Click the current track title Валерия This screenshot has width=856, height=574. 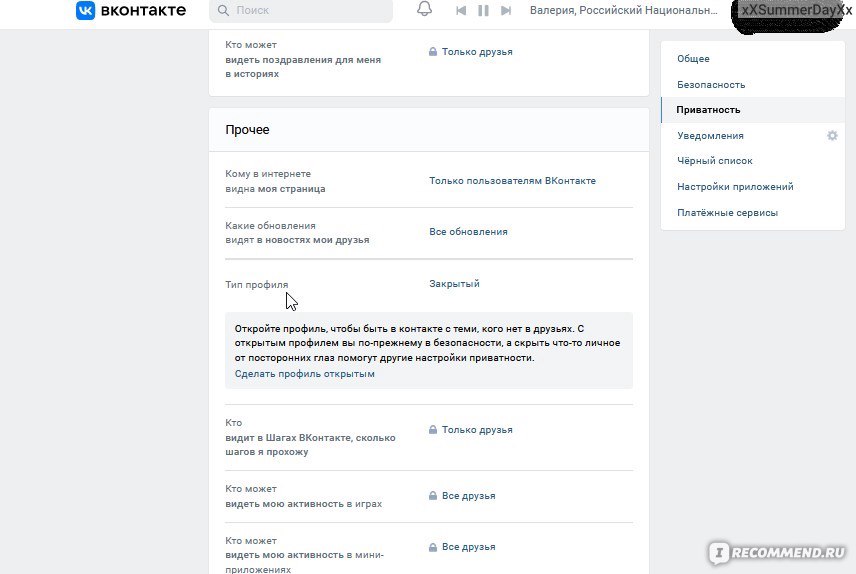623,10
